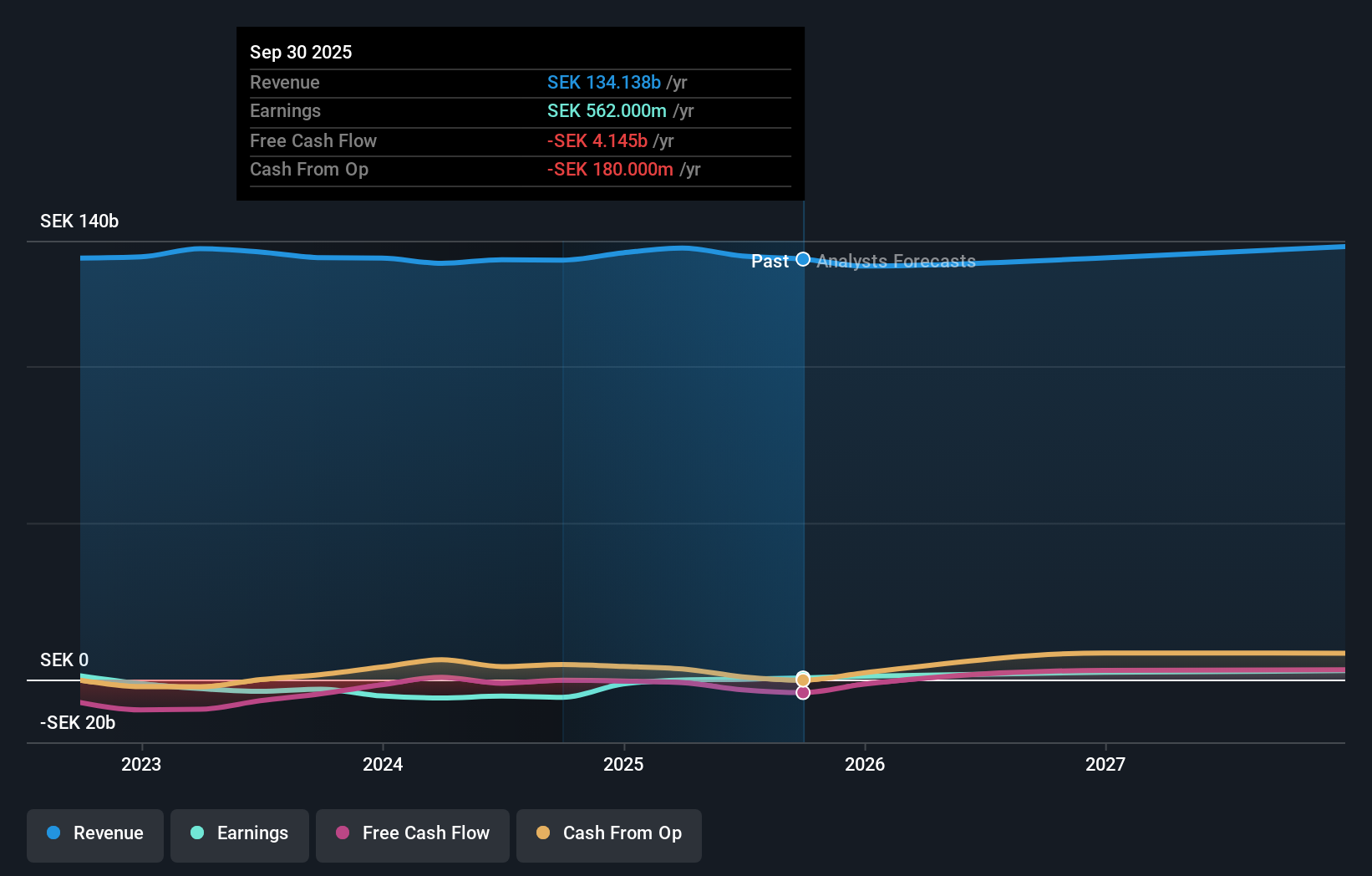Click the Analysts Forecasts section label
Image resolution: width=1372 pixels, height=876 pixels.
coord(894,261)
